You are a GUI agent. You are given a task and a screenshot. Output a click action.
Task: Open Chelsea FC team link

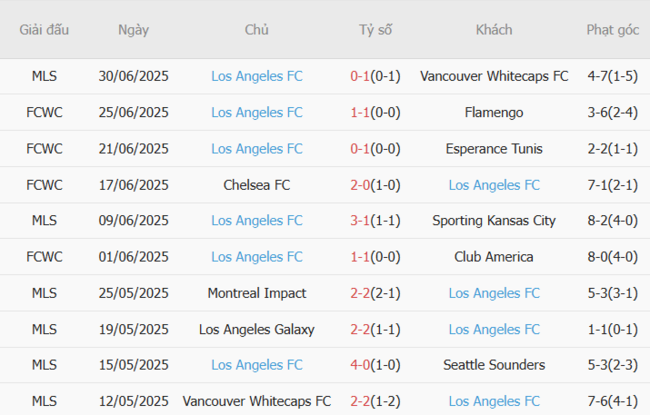(257, 184)
